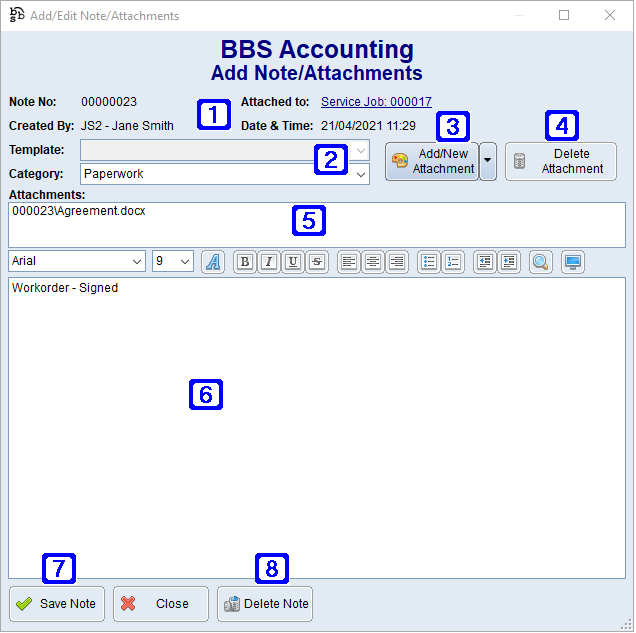636x633 pixels.
Task: Open the font size dropdown
Action: tap(185, 261)
